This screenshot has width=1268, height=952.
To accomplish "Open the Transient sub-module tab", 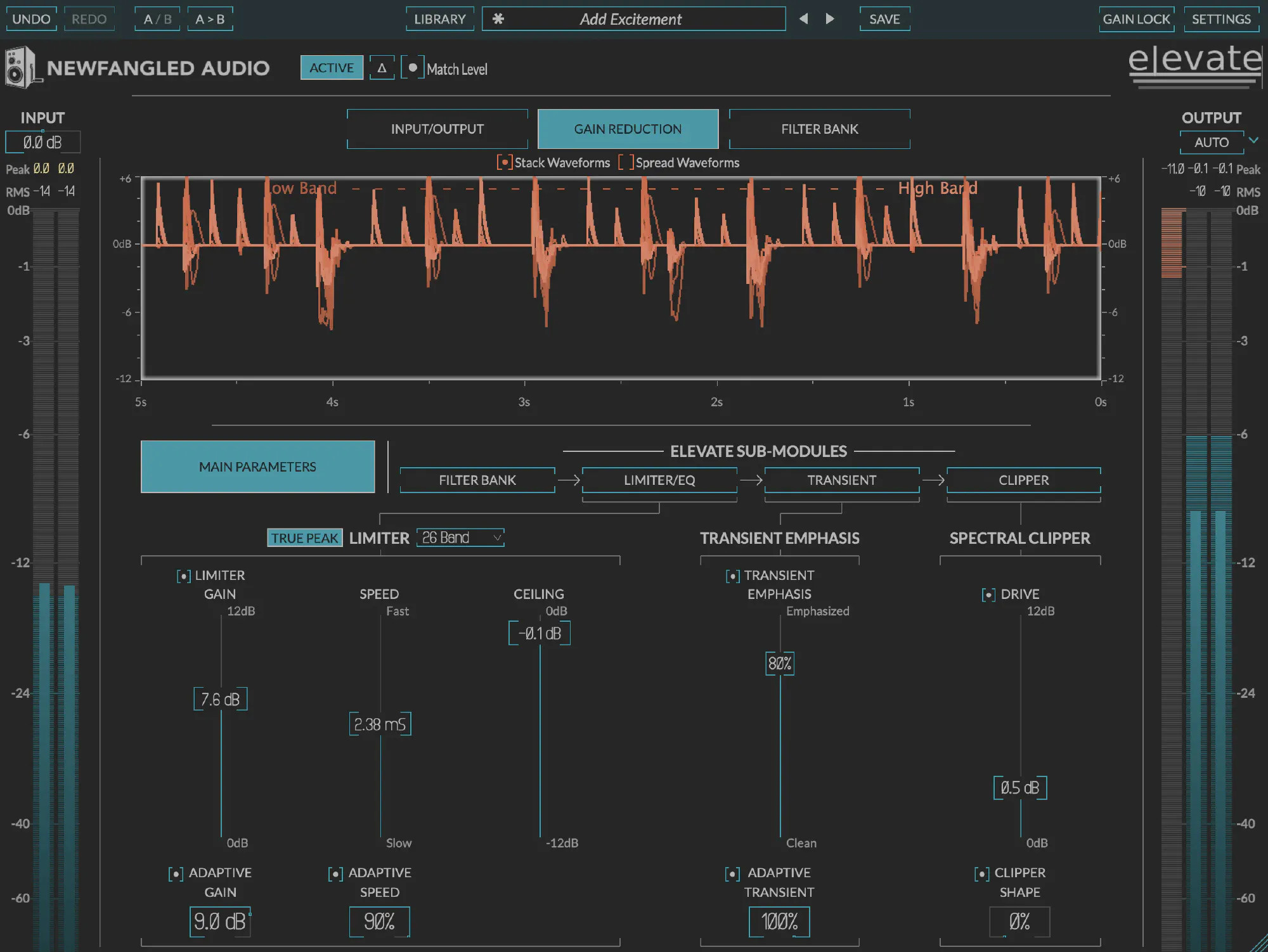I will (841, 480).
